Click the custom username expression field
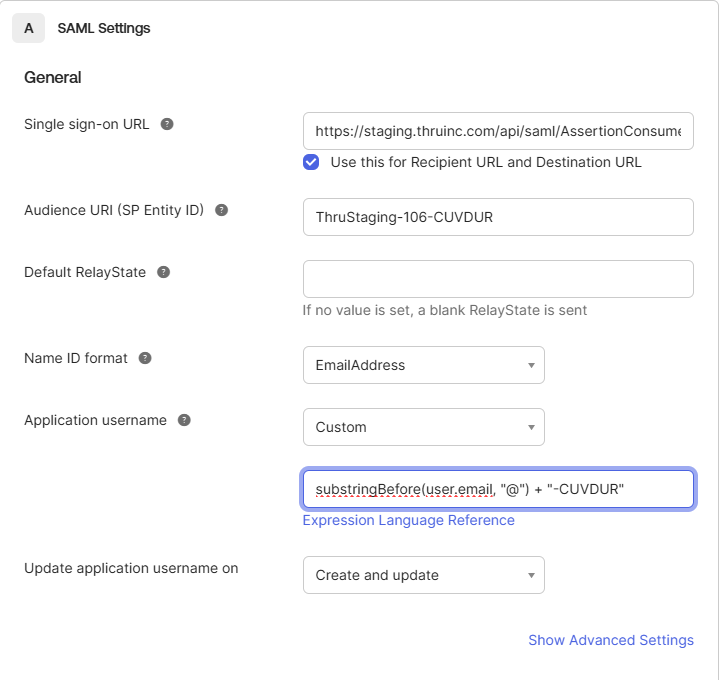 click(498, 489)
